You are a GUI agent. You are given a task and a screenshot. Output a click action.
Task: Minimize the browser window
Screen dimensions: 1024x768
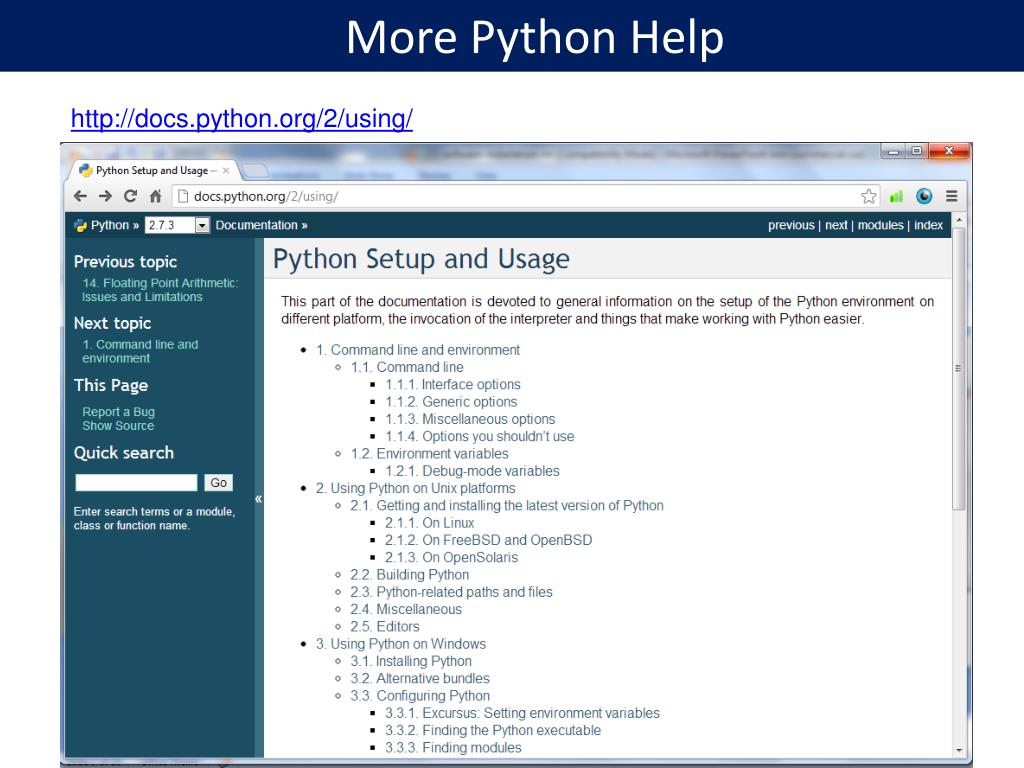893,152
